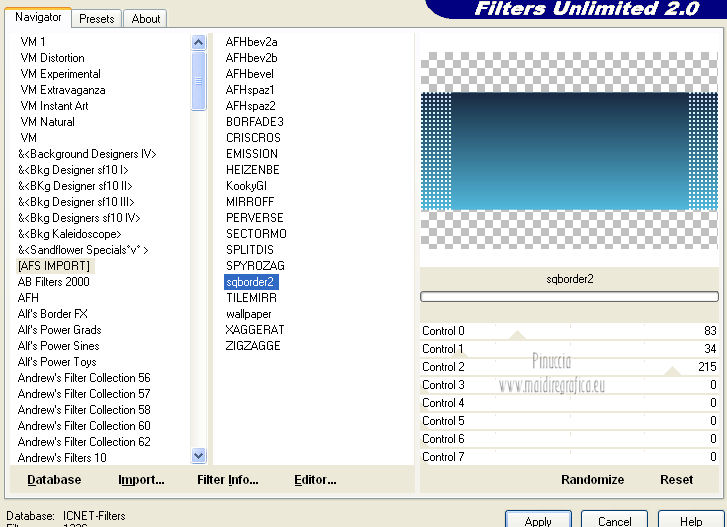Select Alf's Power Sines category
The width and height of the screenshot is (727, 527).
click(x=58, y=346)
